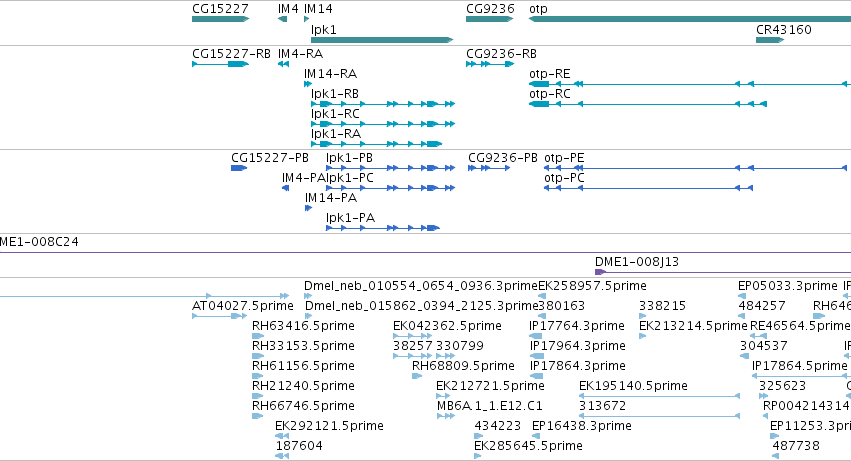Click the EK292121.5prime EST label
The width and height of the screenshot is (851, 461).
(329, 426)
